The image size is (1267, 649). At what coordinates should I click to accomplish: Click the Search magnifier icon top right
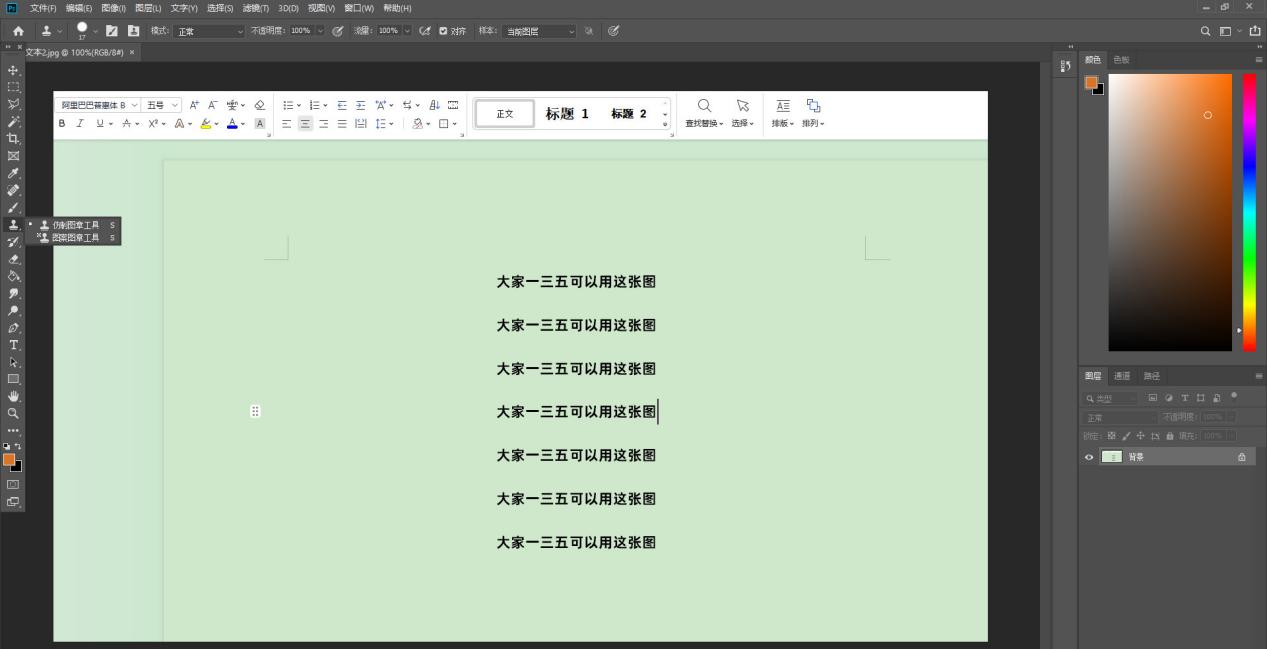(1207, 31)
